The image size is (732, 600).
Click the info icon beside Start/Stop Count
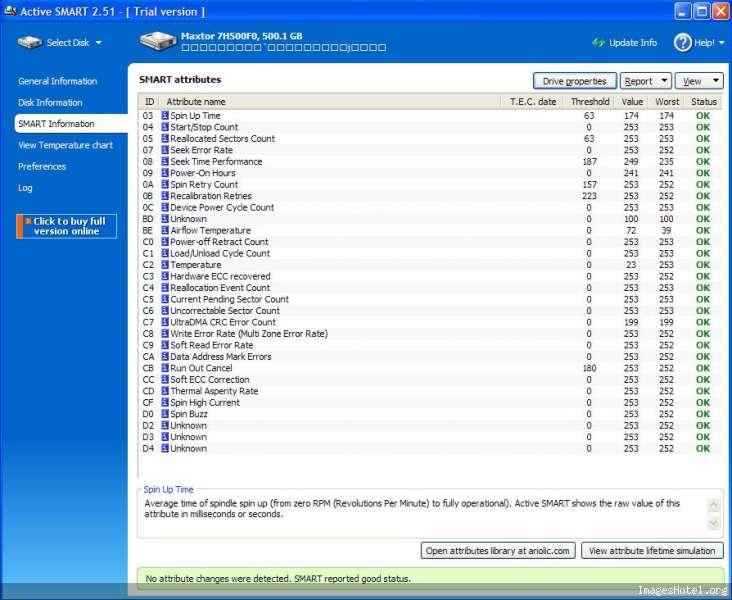pyautogui.click(x=165, y=127)
